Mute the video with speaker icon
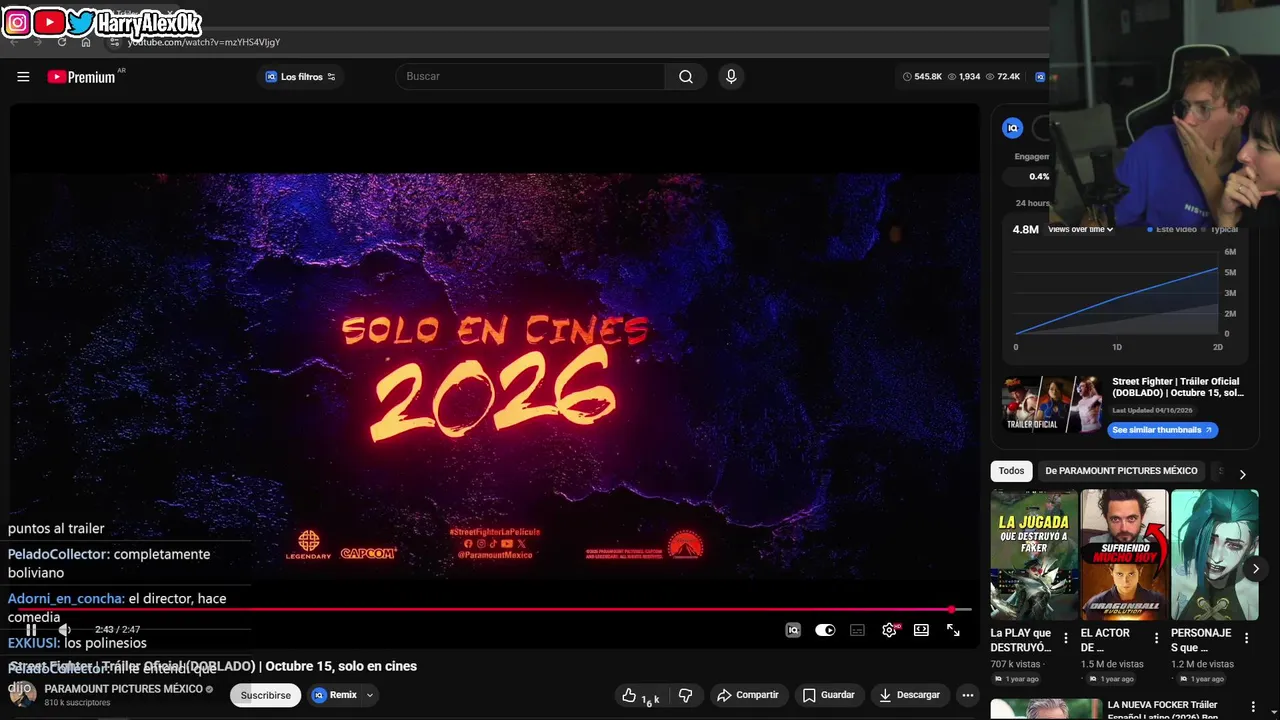This screenshot has height=720, width=1280. (64, 630)
